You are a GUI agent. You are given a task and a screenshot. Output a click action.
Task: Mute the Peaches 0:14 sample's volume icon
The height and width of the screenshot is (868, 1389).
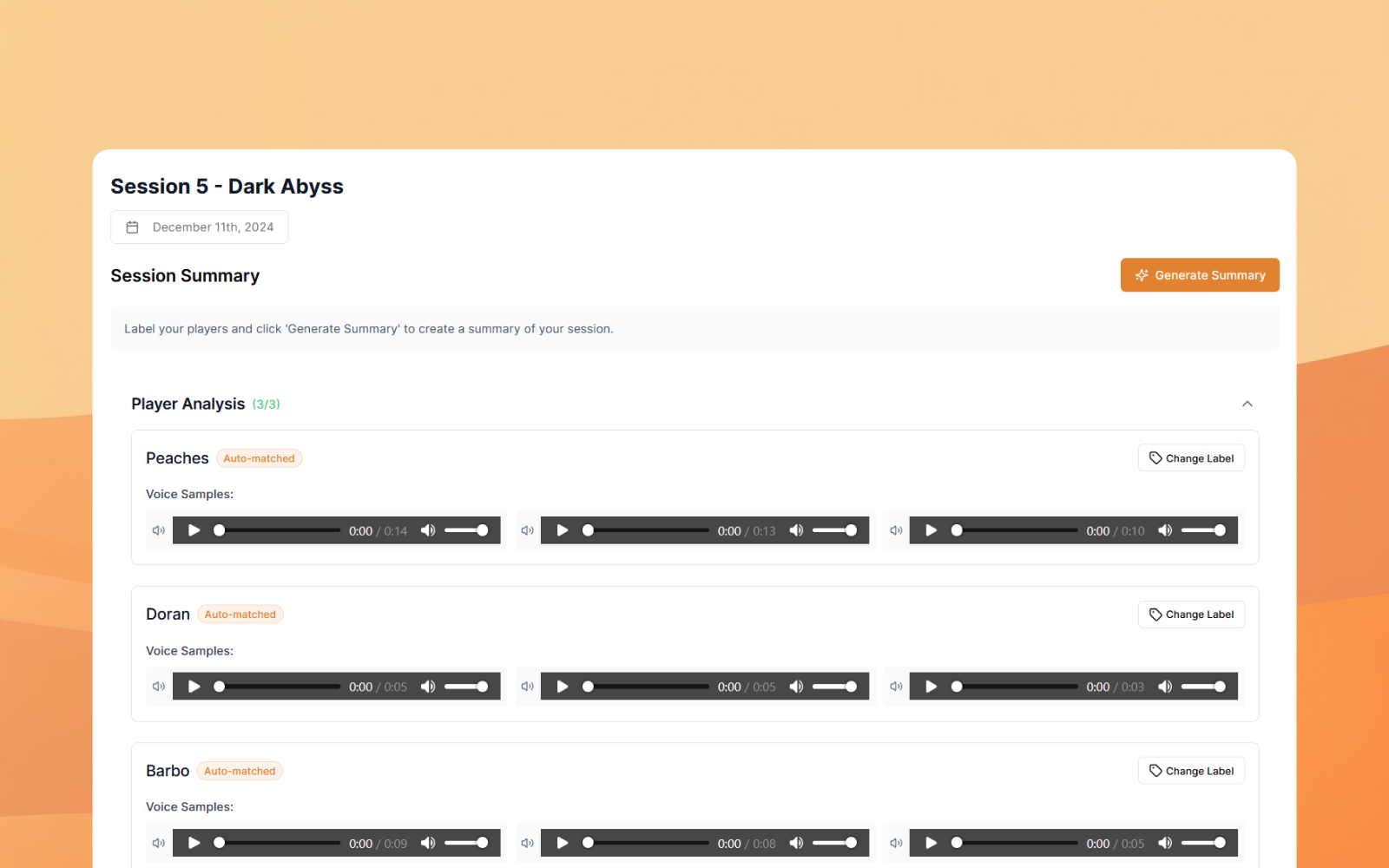pyautogui.click(x=428, y=530)
